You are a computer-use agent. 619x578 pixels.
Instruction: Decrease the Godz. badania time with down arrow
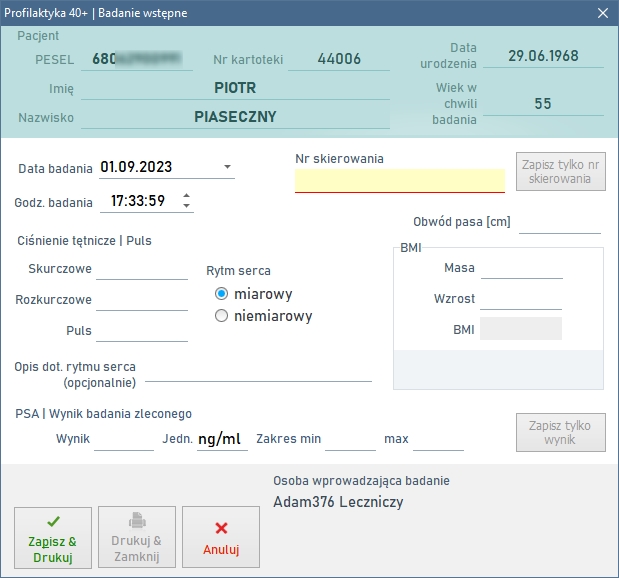(186, 206)
